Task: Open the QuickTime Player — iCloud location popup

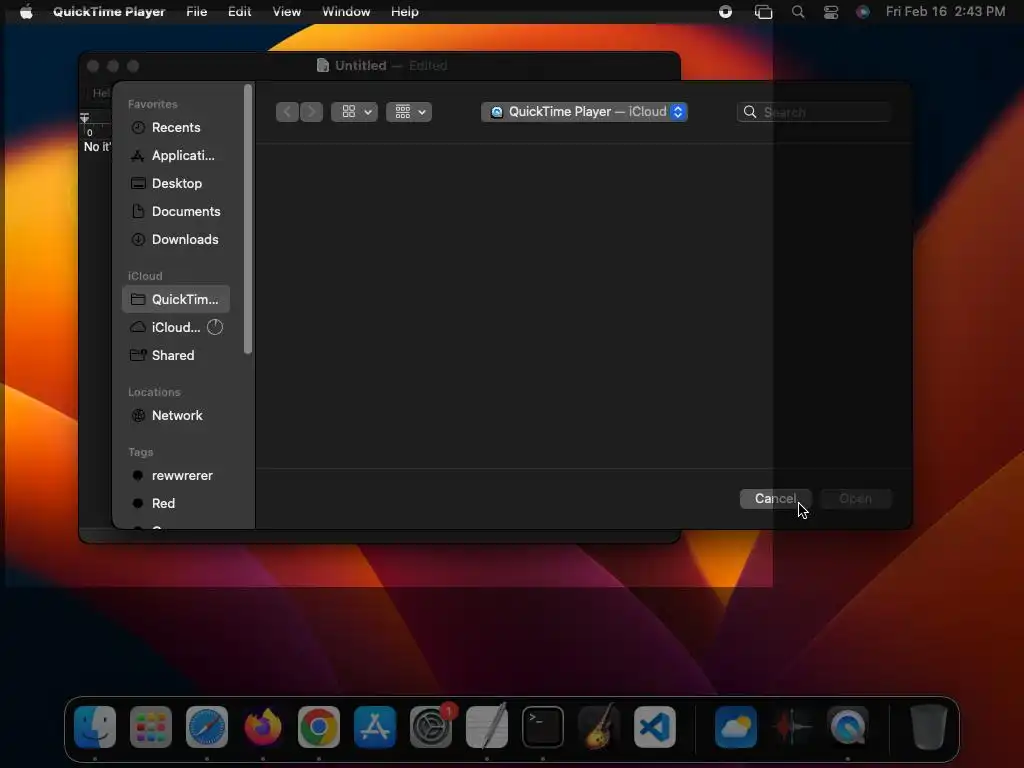Action: point(584,112)
